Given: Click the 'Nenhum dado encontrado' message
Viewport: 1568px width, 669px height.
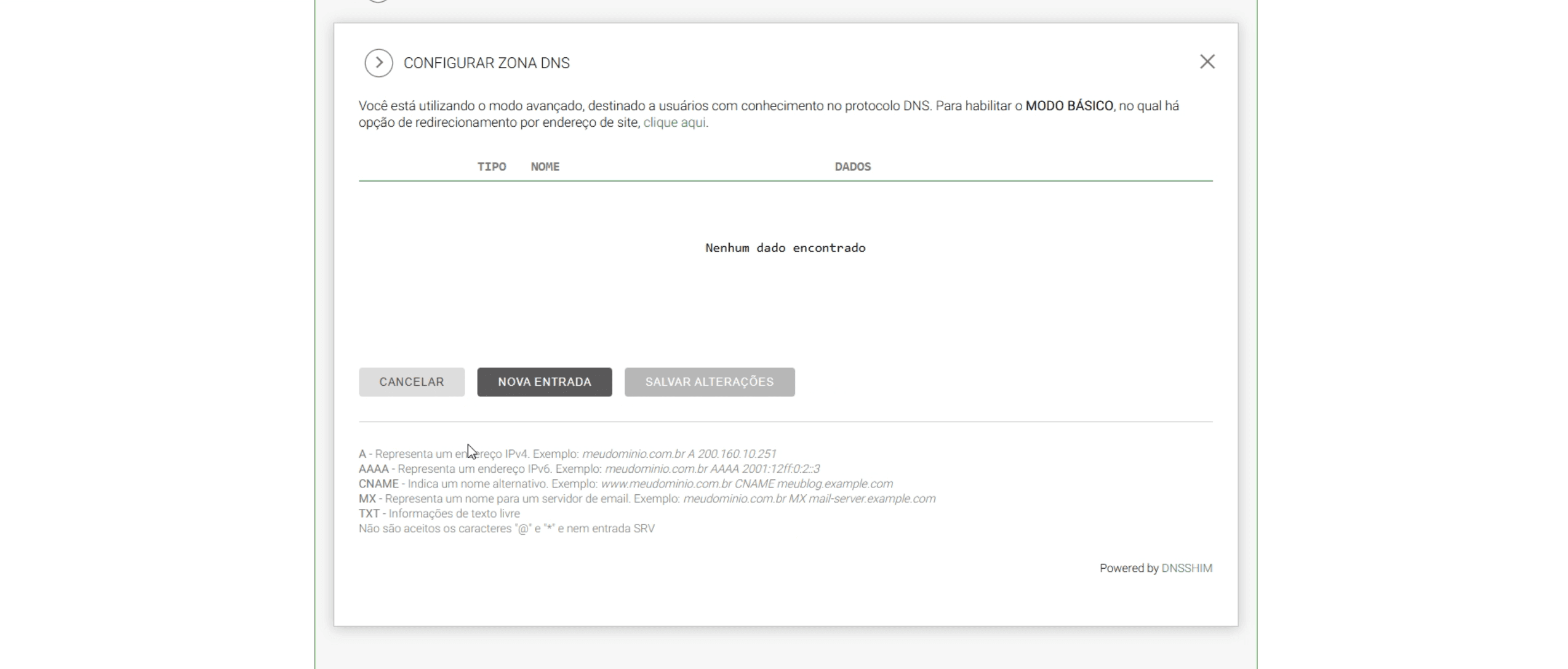Looking at the screenshot, I should pos(785,248).
